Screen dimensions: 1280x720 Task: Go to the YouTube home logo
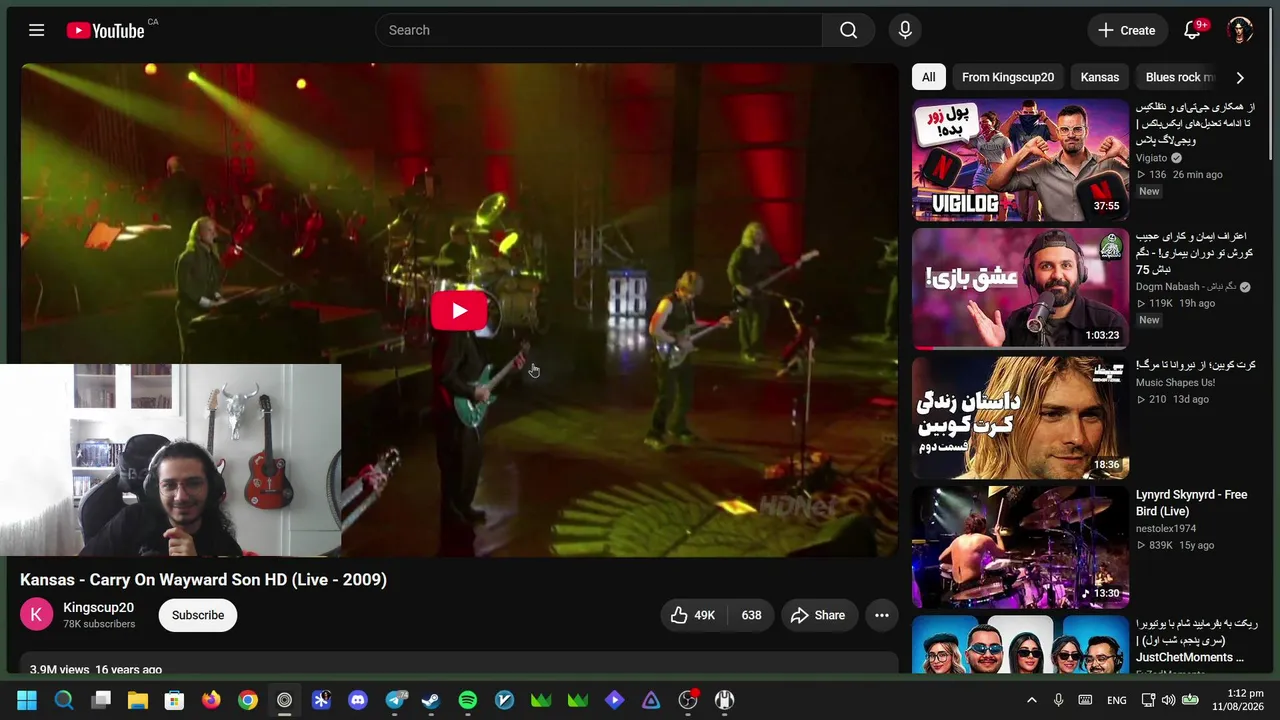tap(106, 30)
